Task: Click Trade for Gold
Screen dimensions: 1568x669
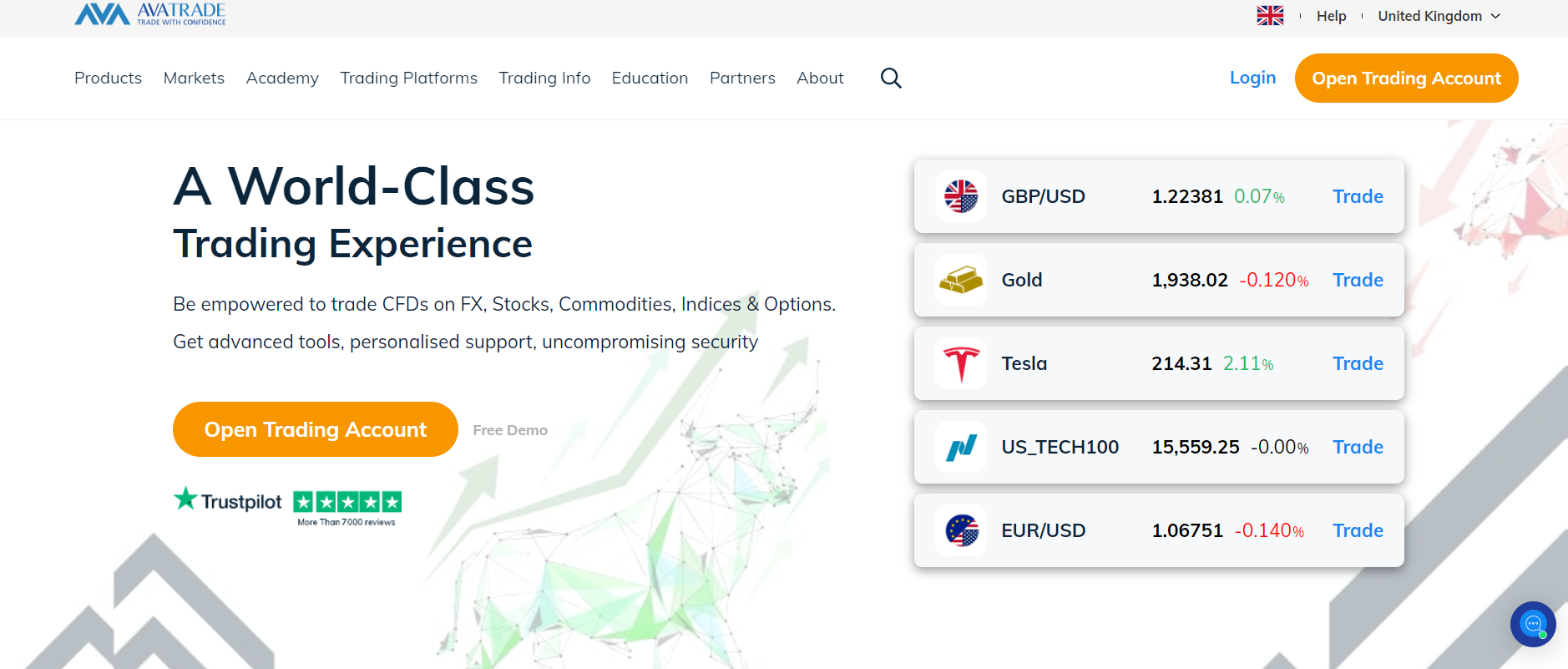Action: [x=1358, y=280]
